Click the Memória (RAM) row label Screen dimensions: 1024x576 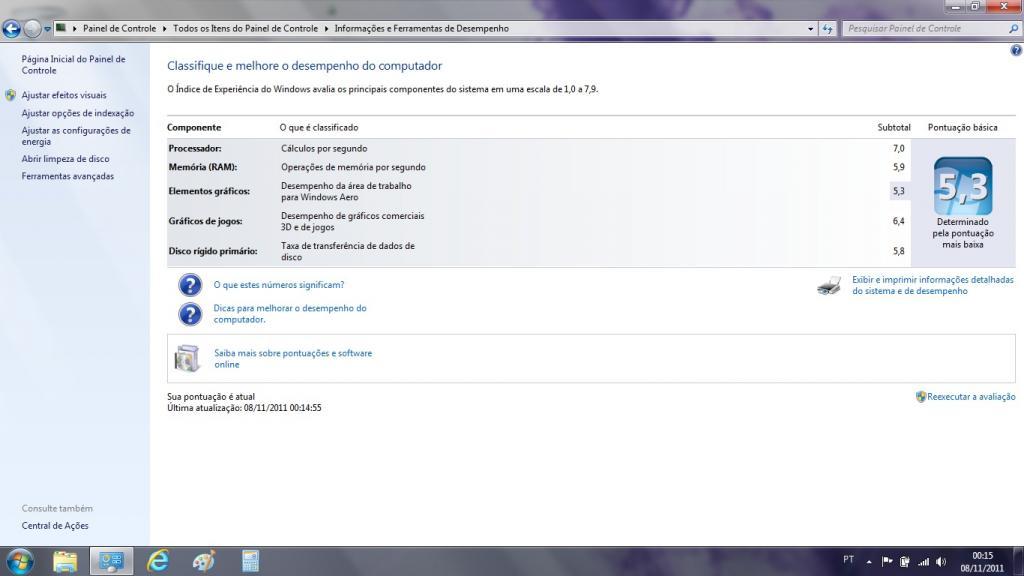pyautogui.click(x=202, y=167)
